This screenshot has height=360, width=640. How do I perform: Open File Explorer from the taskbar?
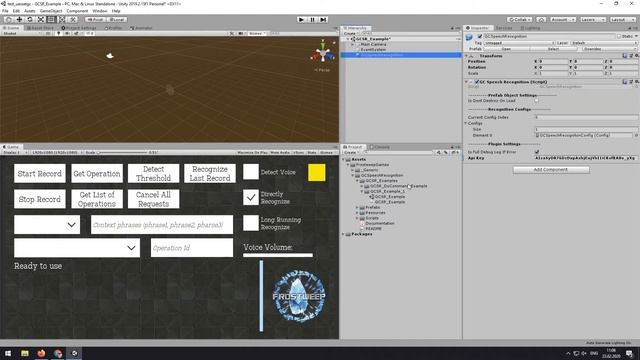coord(25,353)
